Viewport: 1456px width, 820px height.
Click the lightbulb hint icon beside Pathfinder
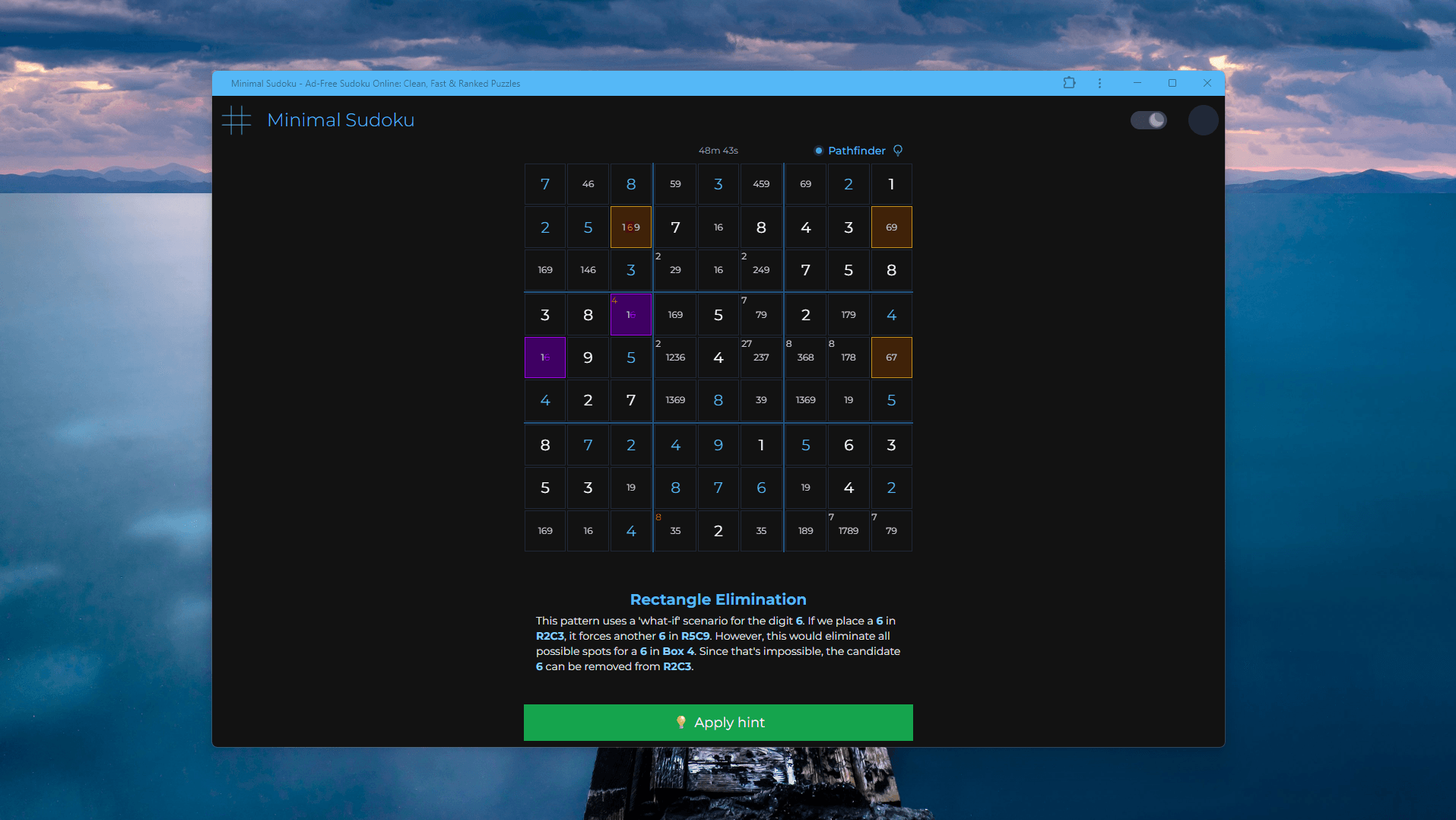tap(899, 151)
